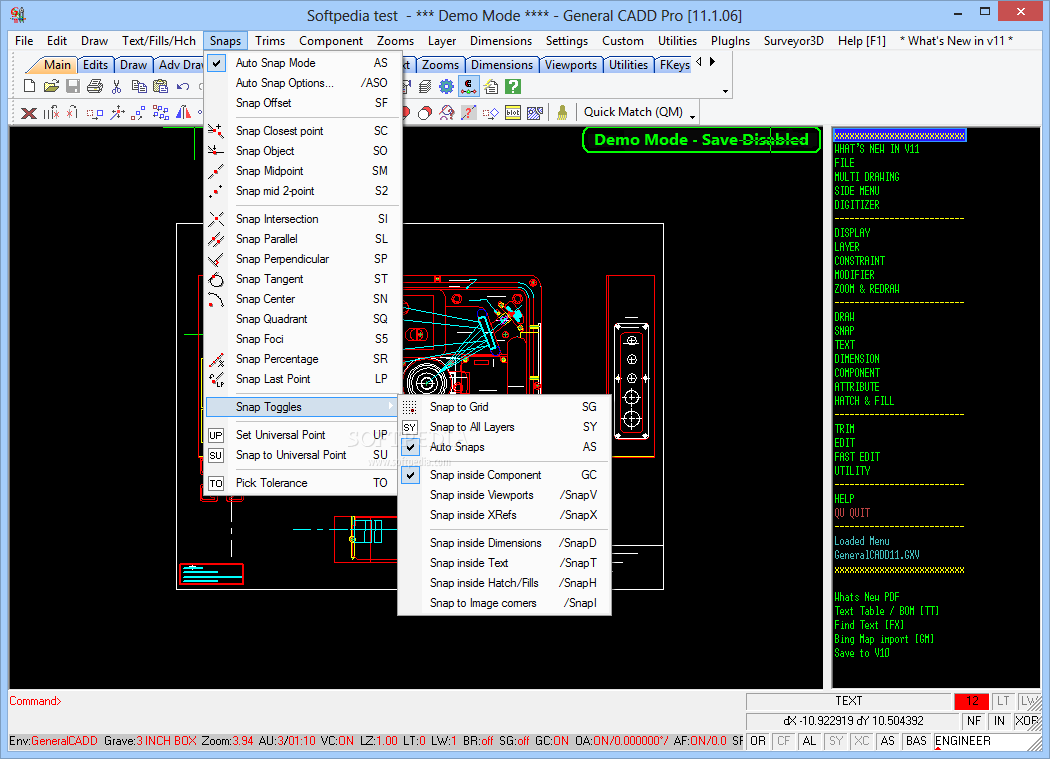Viewport: 1050px width, 759px height.
Task: Click the Cut scissors icon
Action: click(117, 86)
